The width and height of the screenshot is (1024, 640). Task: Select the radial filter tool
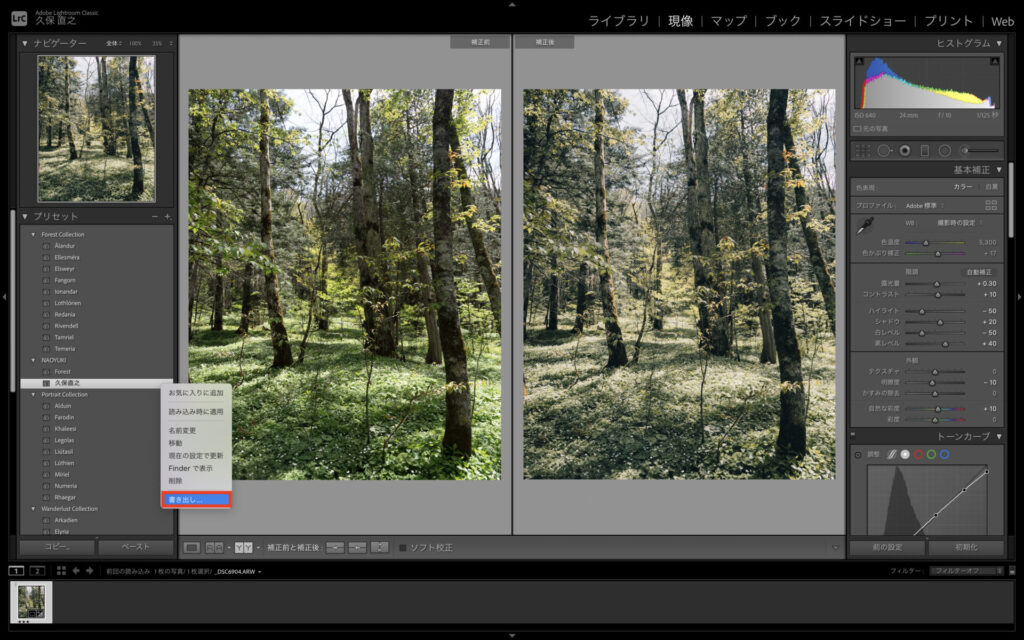(944, 151)
